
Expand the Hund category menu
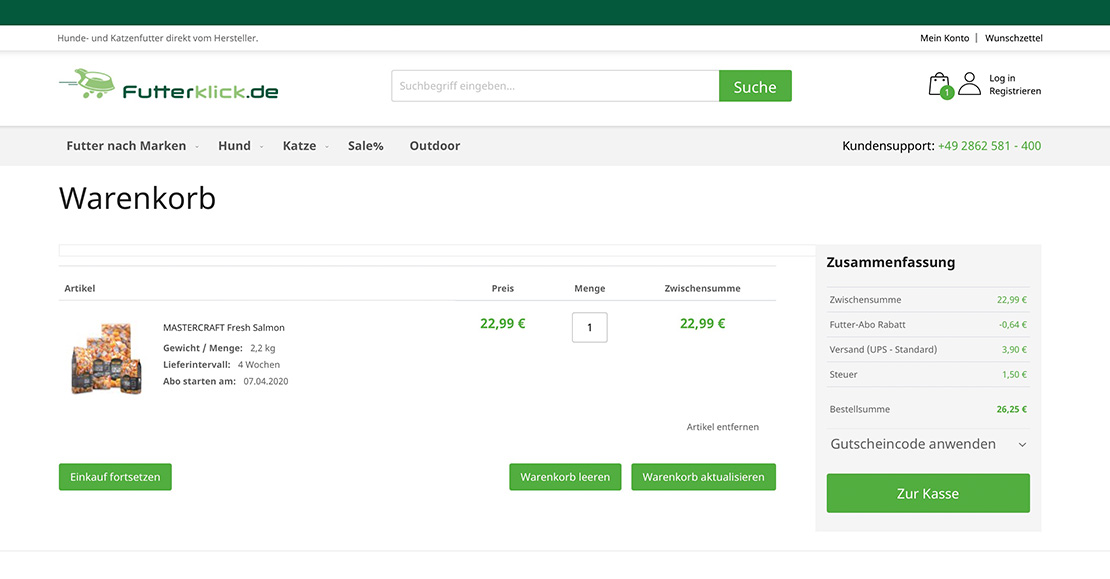point(235,146)
